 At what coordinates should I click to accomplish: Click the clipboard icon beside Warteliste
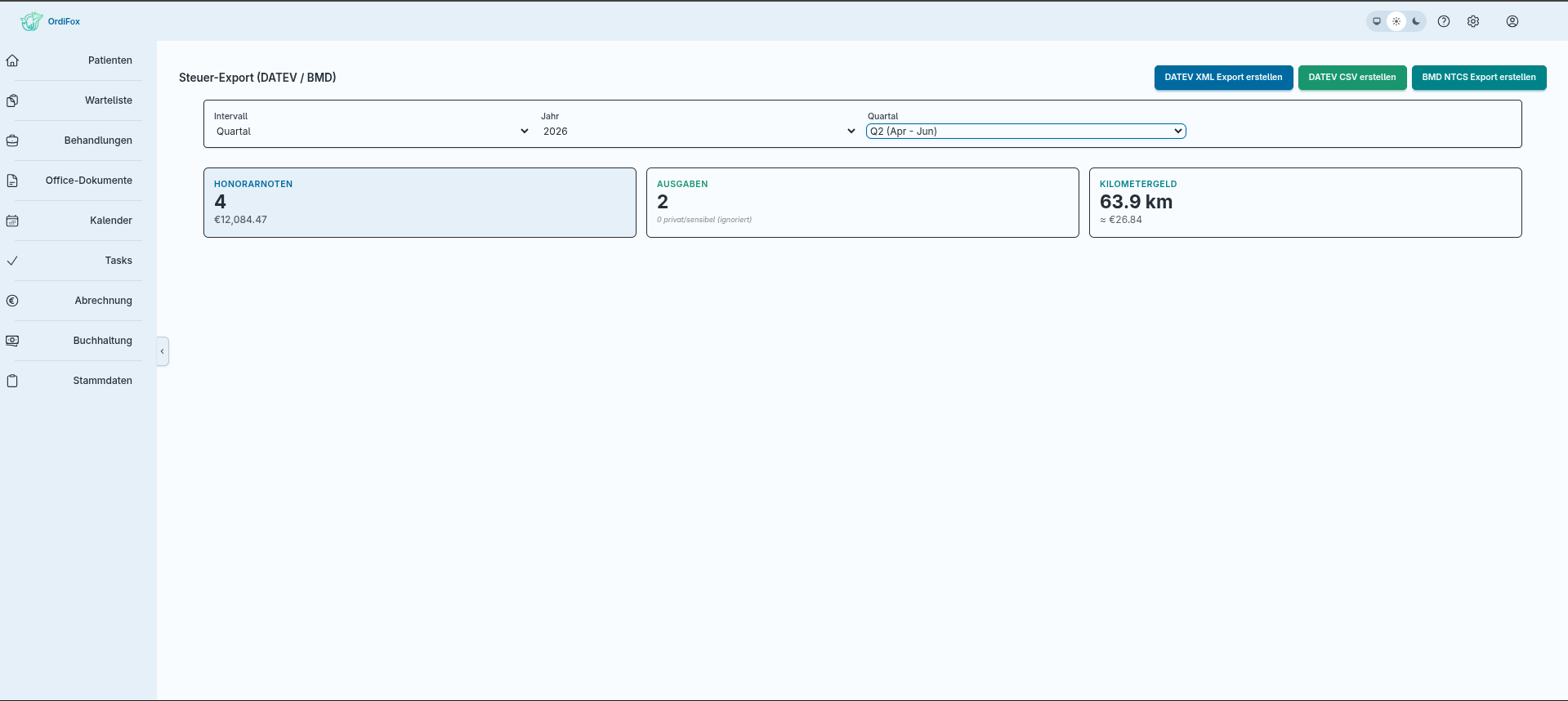pyautogui.click(x=12, y=100)
